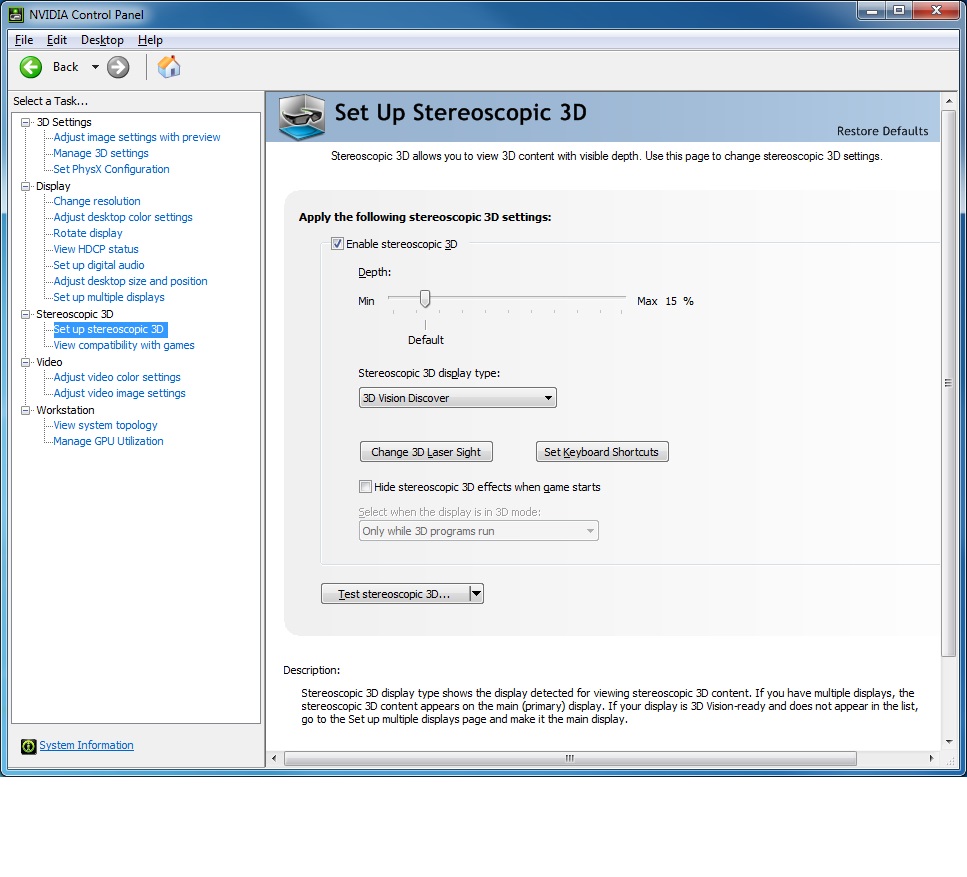This screenshot has width=967, height=877.
Task: Select Adjust image settings with preview
Action: click(137, 137)
